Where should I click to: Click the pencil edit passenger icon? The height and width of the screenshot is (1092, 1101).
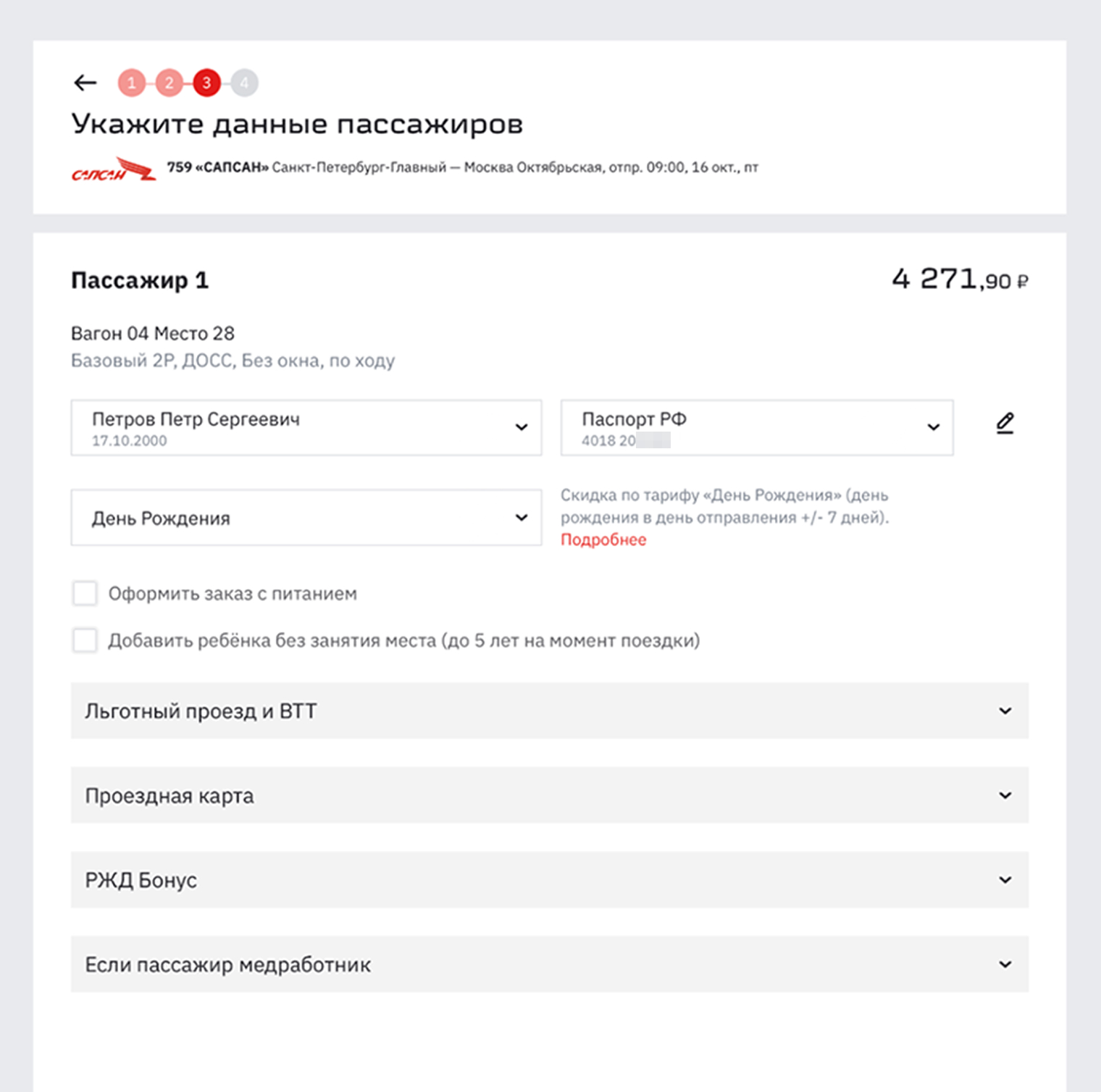point(1005,424)
